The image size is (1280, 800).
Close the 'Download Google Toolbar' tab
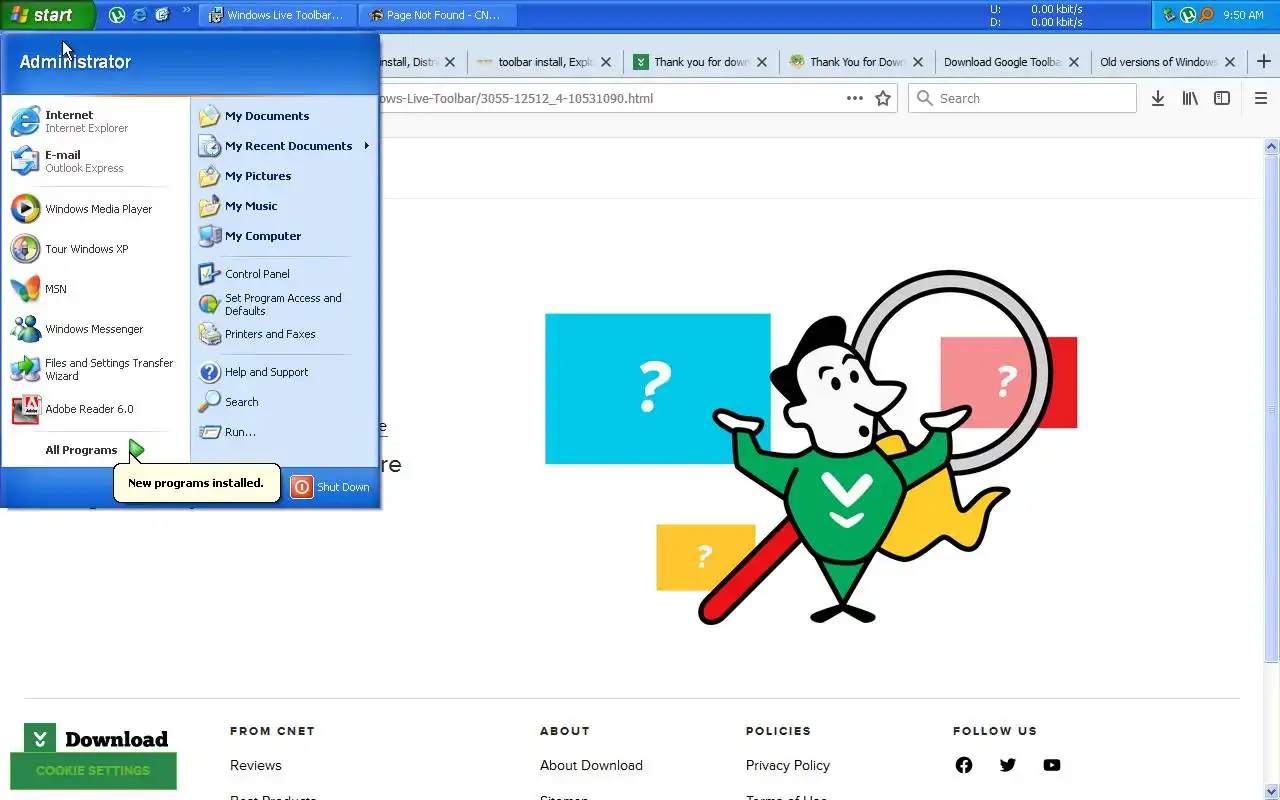[x=1074, y=62]
